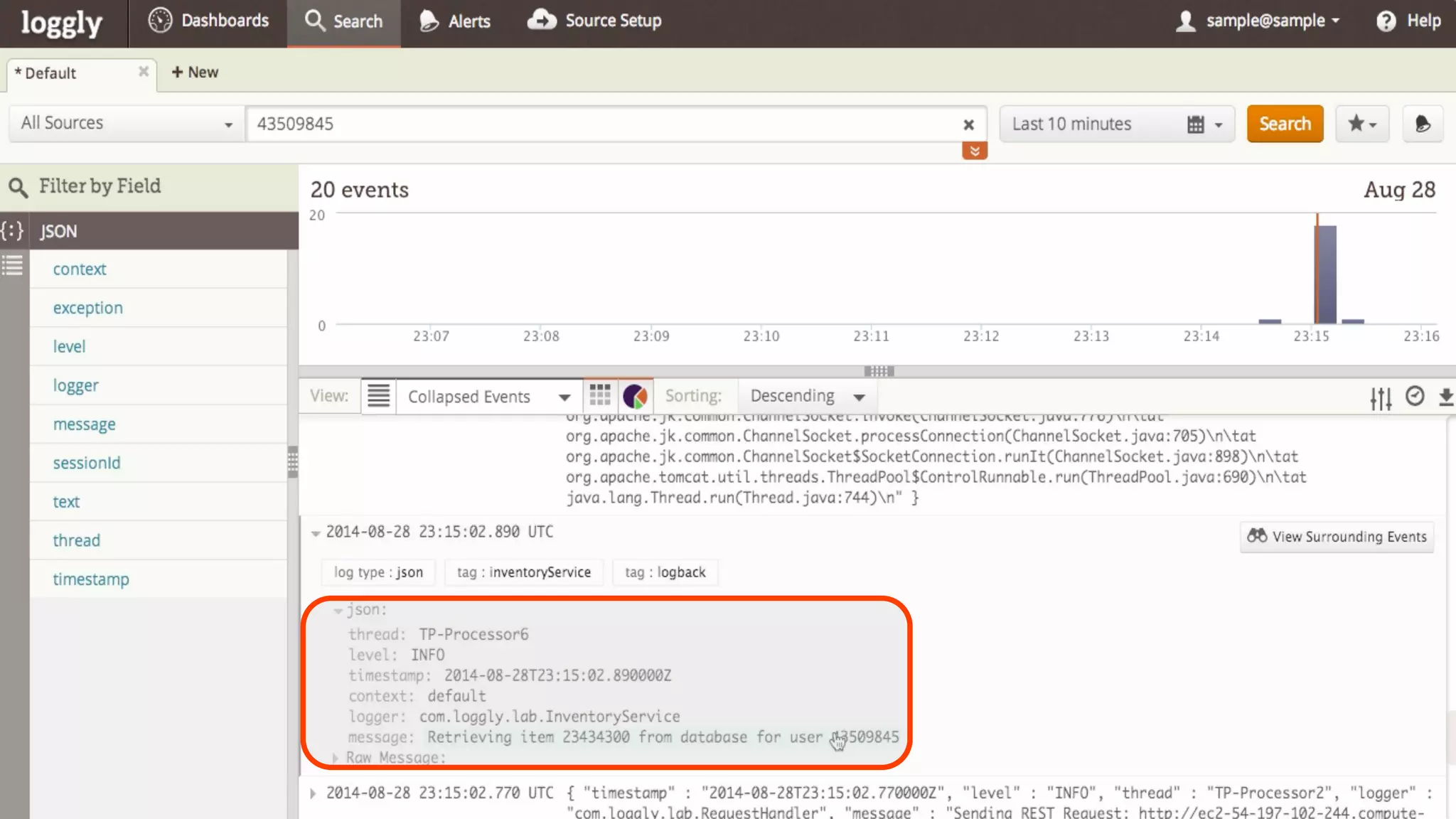Open the field settings sliders icon

1381,397
